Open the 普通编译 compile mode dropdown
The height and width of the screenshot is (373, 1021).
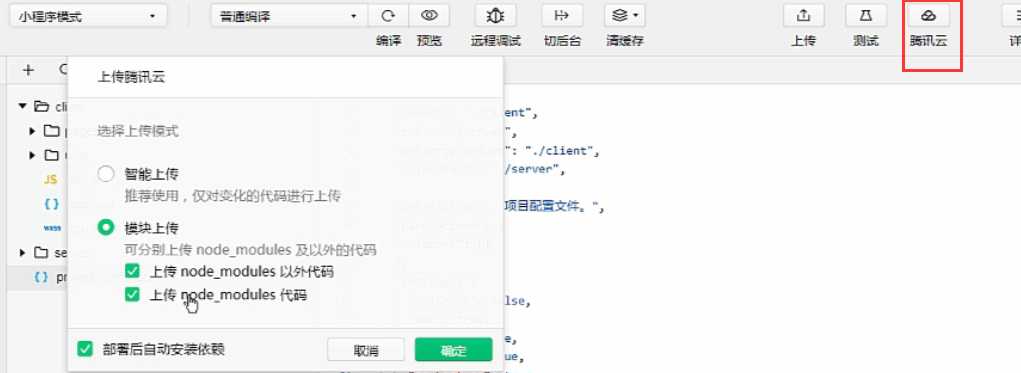288,16
